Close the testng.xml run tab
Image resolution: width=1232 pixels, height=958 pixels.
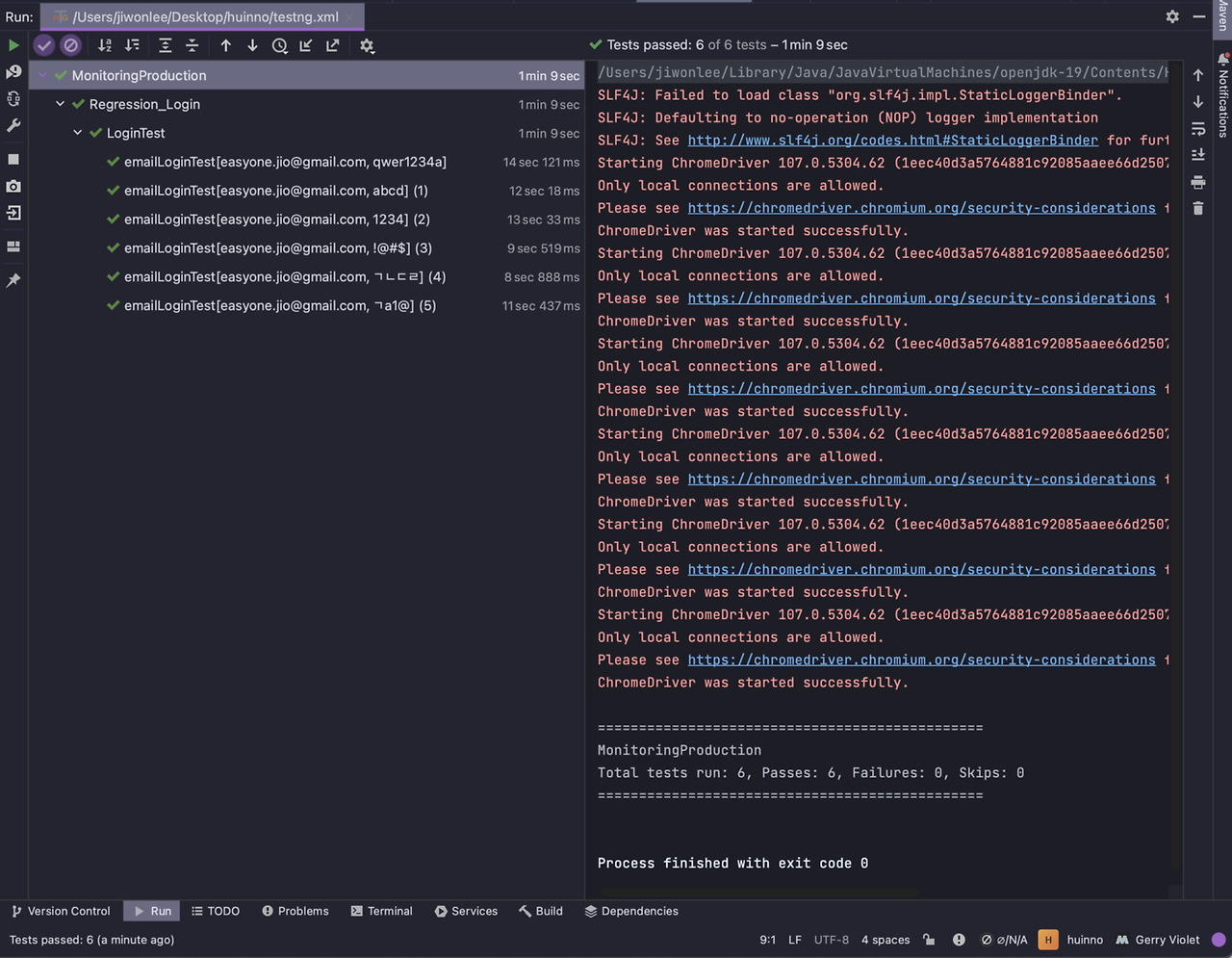[x=351, y=16]
